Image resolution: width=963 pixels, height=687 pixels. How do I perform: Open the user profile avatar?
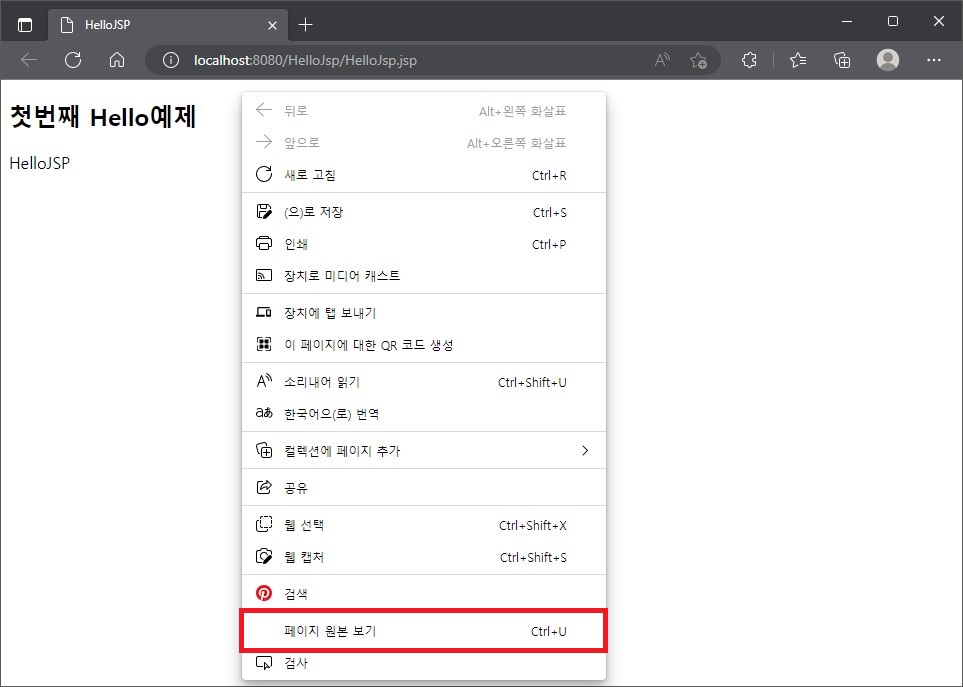[x=887, y=60]
